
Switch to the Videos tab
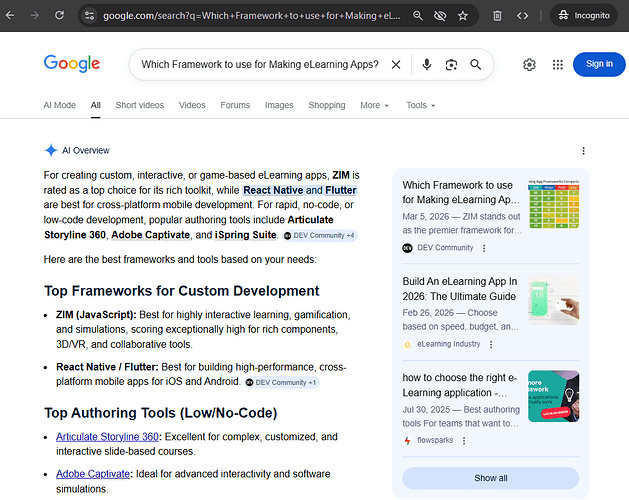point(192,105)
